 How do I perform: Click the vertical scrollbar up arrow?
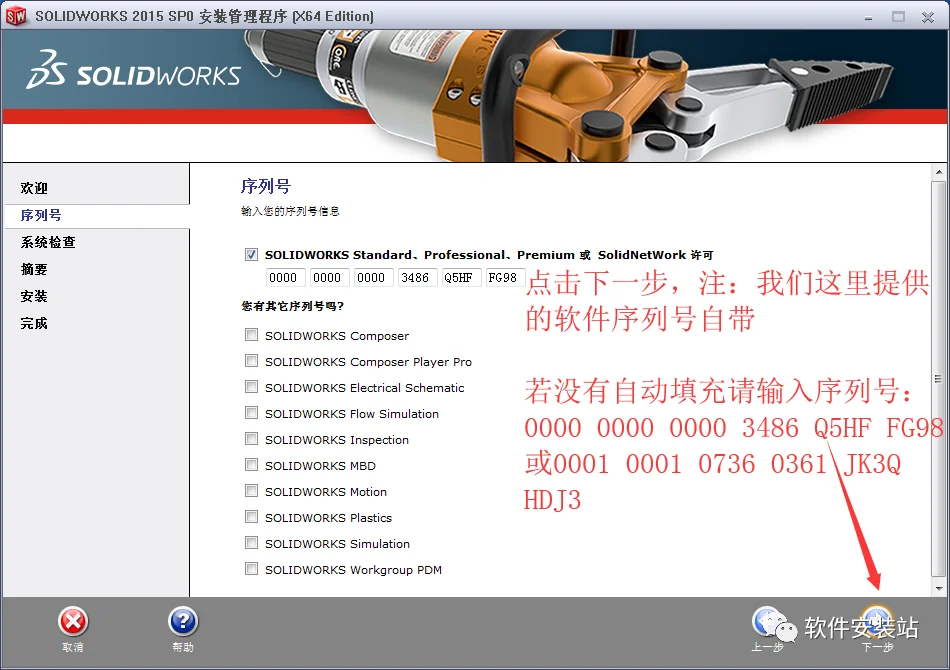[x=938, y=172]
